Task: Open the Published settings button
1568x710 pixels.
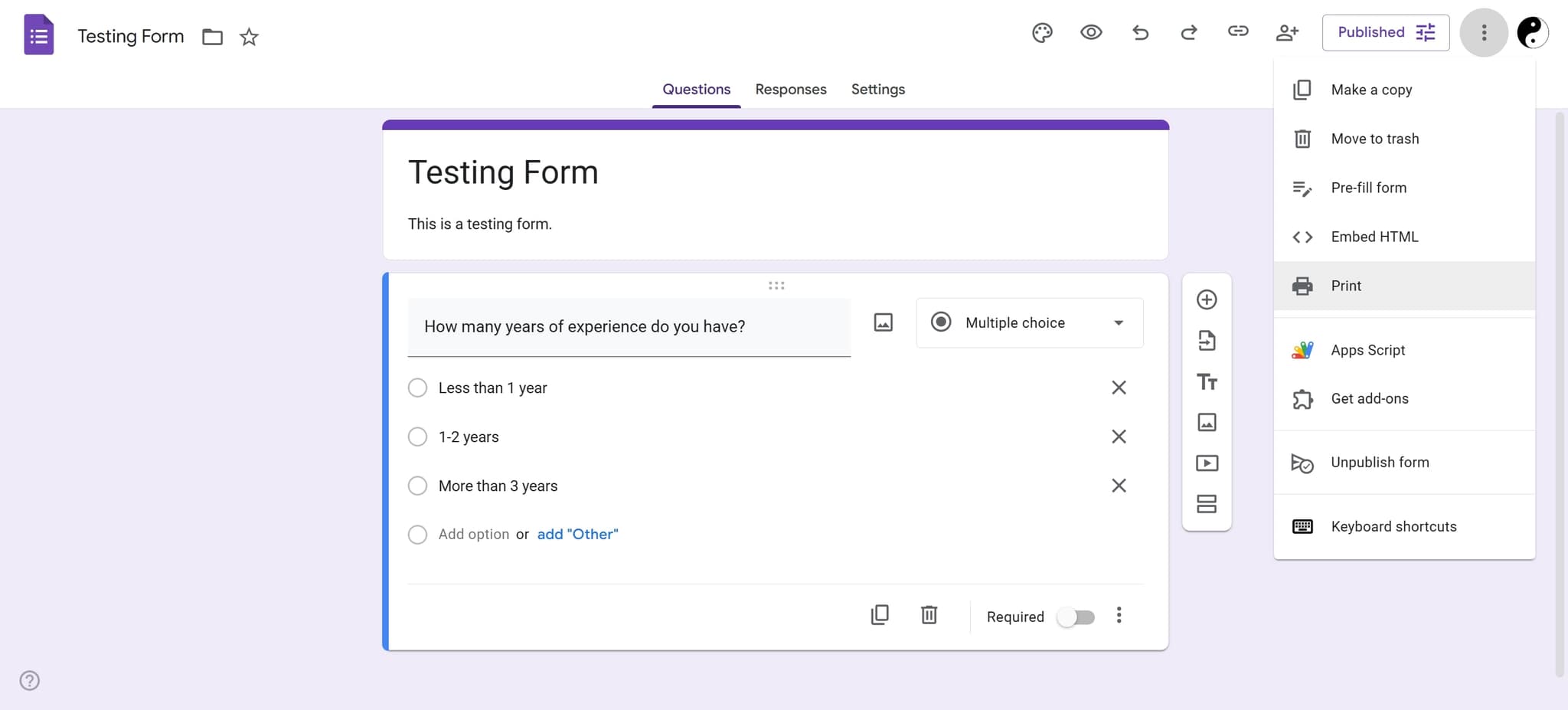Action: point(1386,33)
